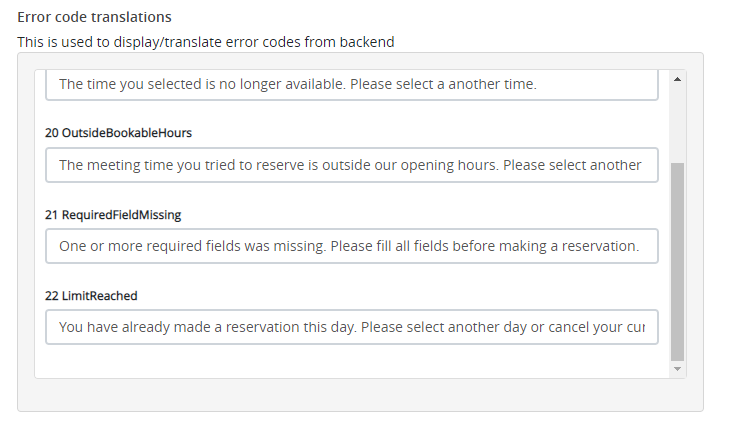Screen dimensions: 740x433
Task: Focus the 'time you selected is no longer available' field
Action: tap(351, 84)
